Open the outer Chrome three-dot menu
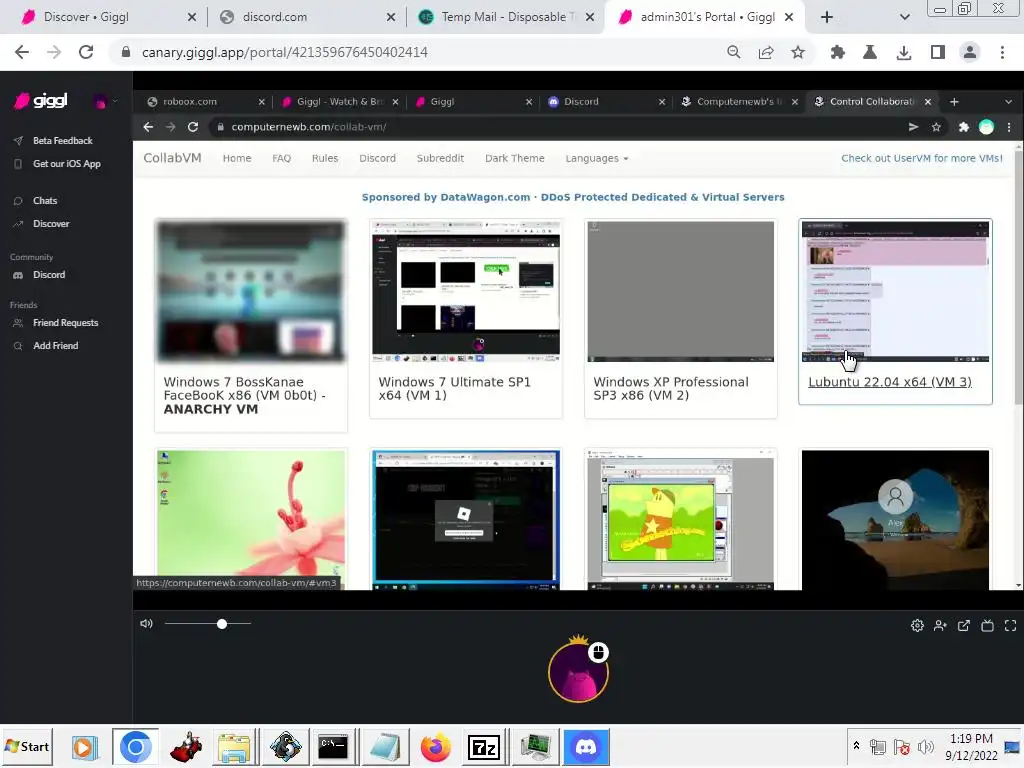The image size is (1024, 768). point(1002,52)
